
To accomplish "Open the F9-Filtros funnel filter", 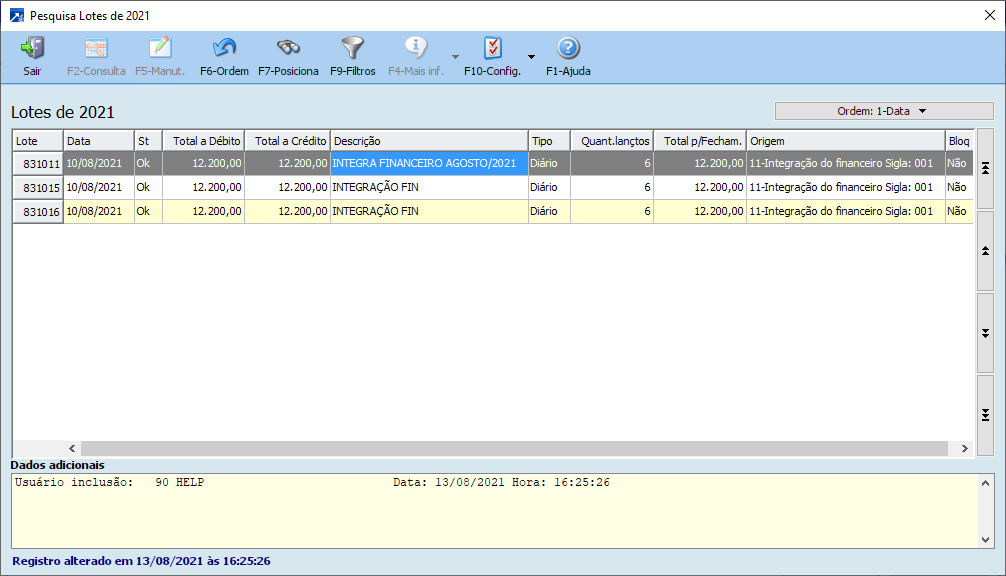I will [x=352, y=48].
